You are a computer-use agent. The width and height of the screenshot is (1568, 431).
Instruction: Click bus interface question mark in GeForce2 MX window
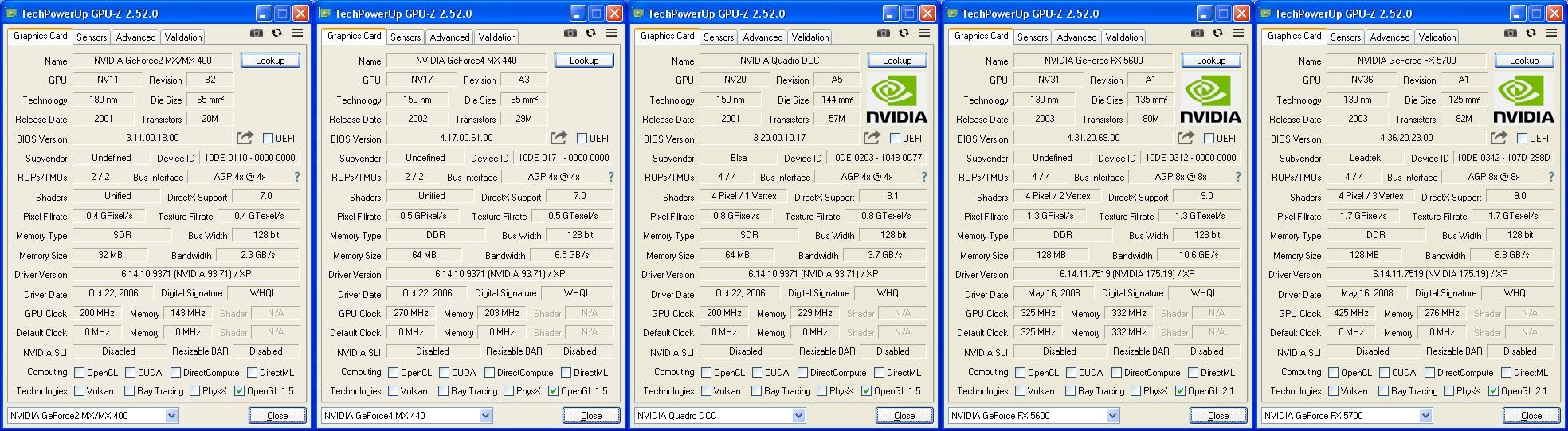[x=297, y=177]
